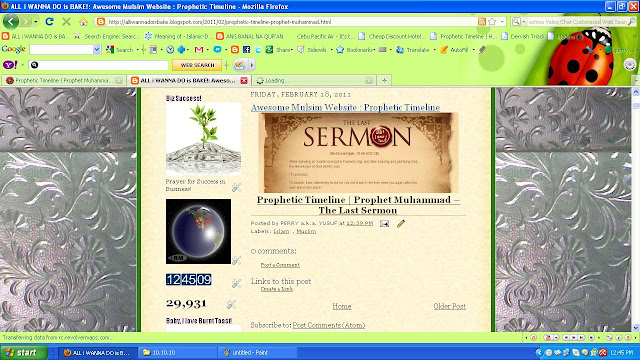Close the ALL i WANNA DO is BAKE! tab
The image size is (640, 360).
244,80
